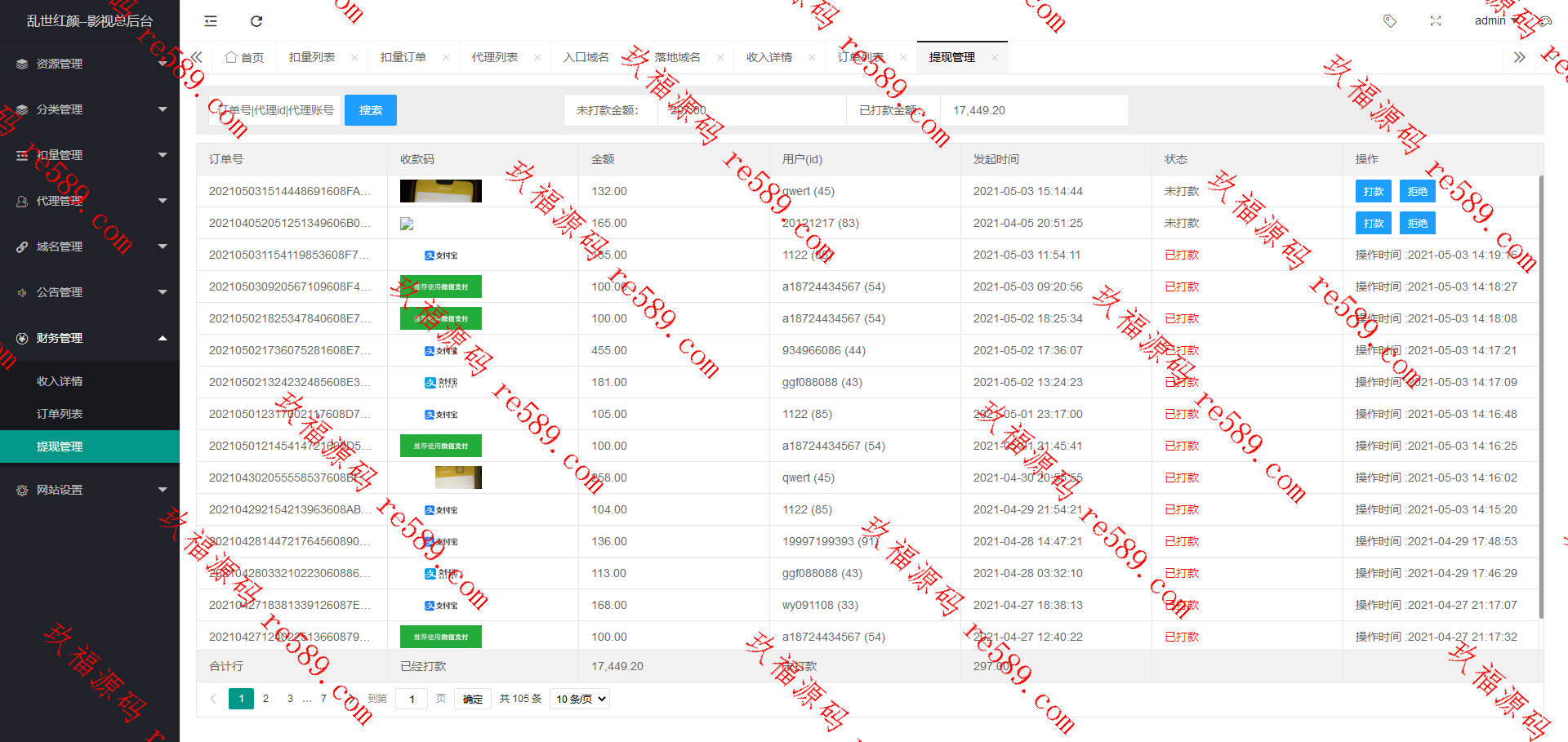The width and height of the screenshot is (1568, 742).
Task: Open the tag note icon
Action: [1389, 21]
